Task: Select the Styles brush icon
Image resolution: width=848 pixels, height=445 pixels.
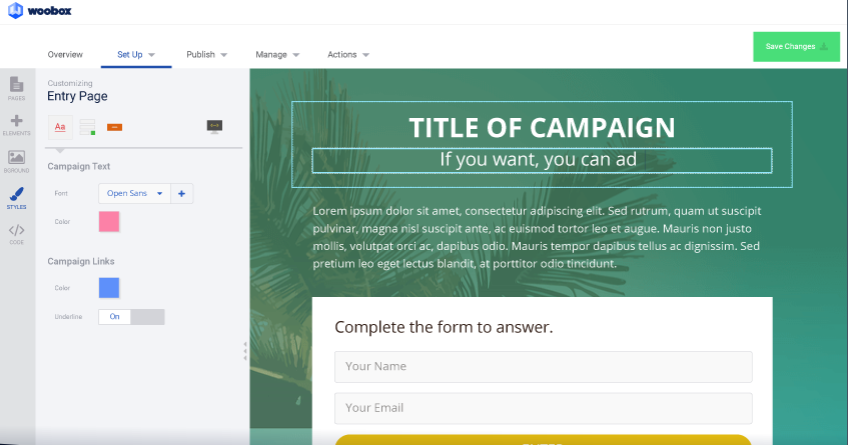Action: pyautogui.click(x=16, y=198)
